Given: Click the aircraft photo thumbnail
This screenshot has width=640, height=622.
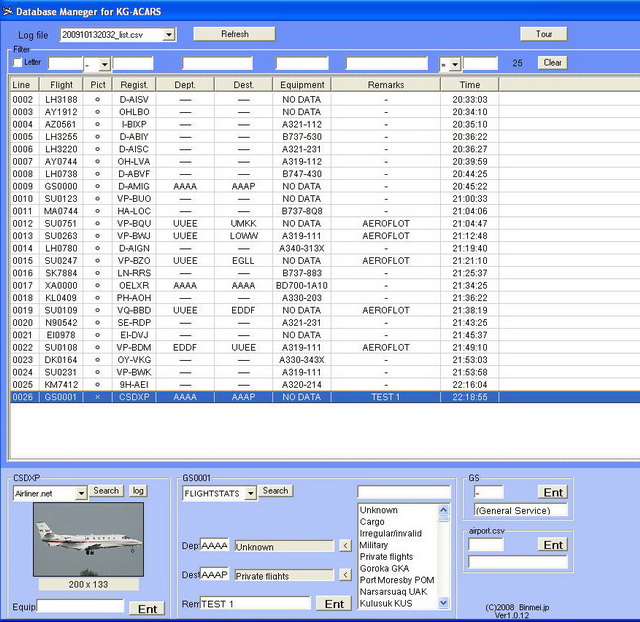Looking at the screenshot, I should point(88,541).
